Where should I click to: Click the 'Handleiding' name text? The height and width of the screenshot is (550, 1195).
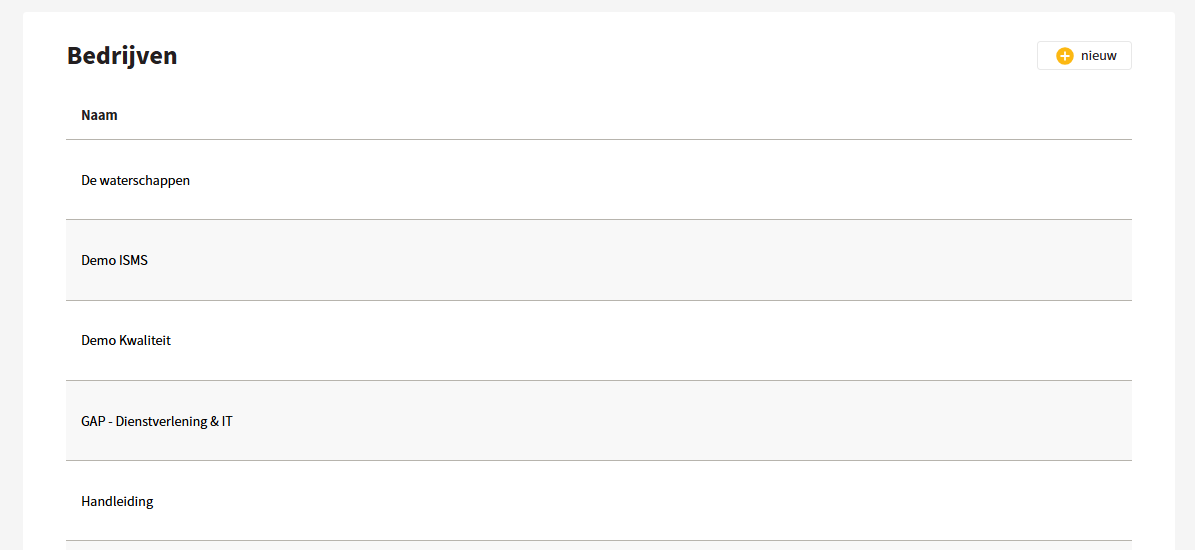(x=117, y=501)
